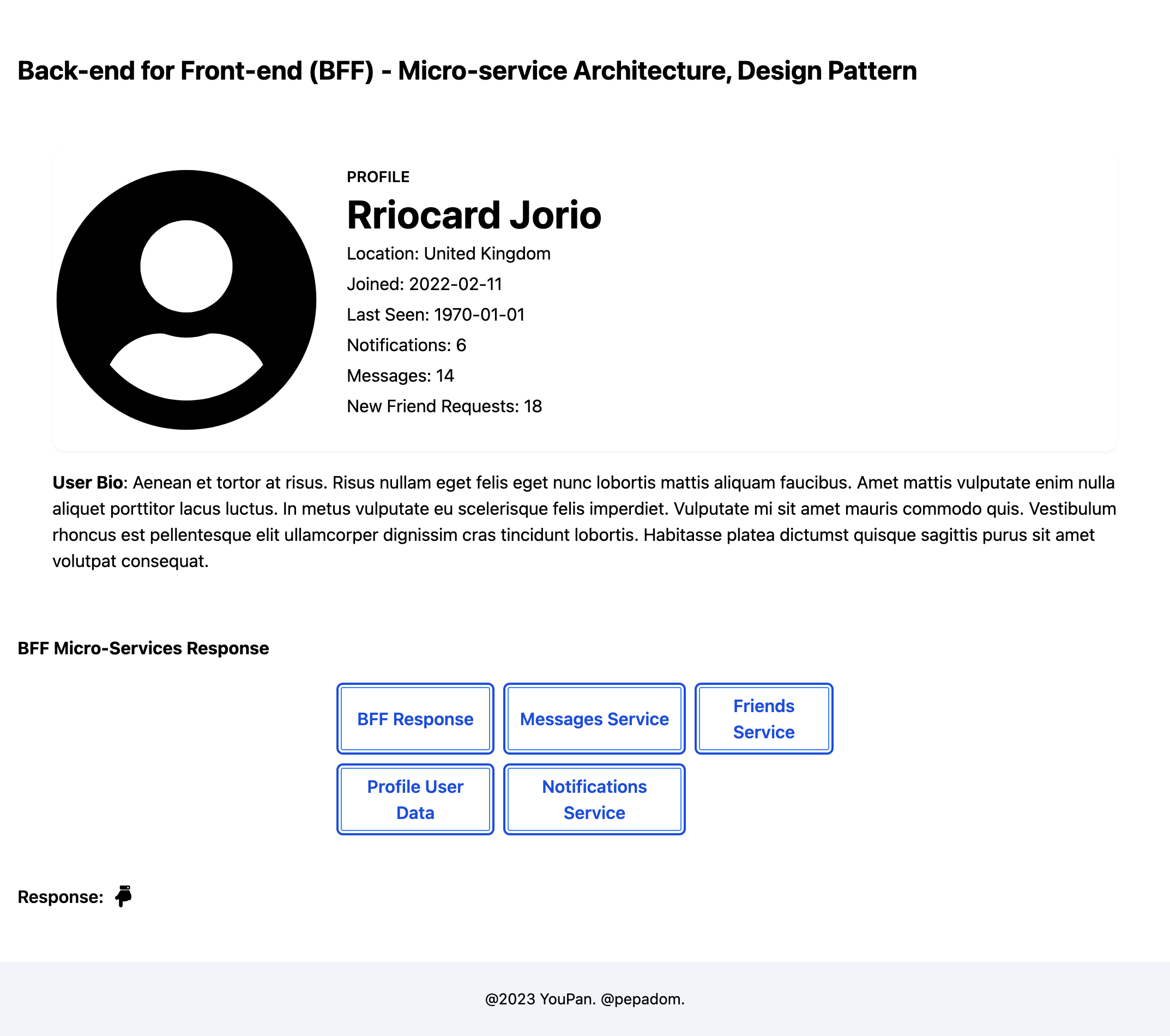Click the Profile User Data button
1170x1036 pixels.
(x=415, y=799)
